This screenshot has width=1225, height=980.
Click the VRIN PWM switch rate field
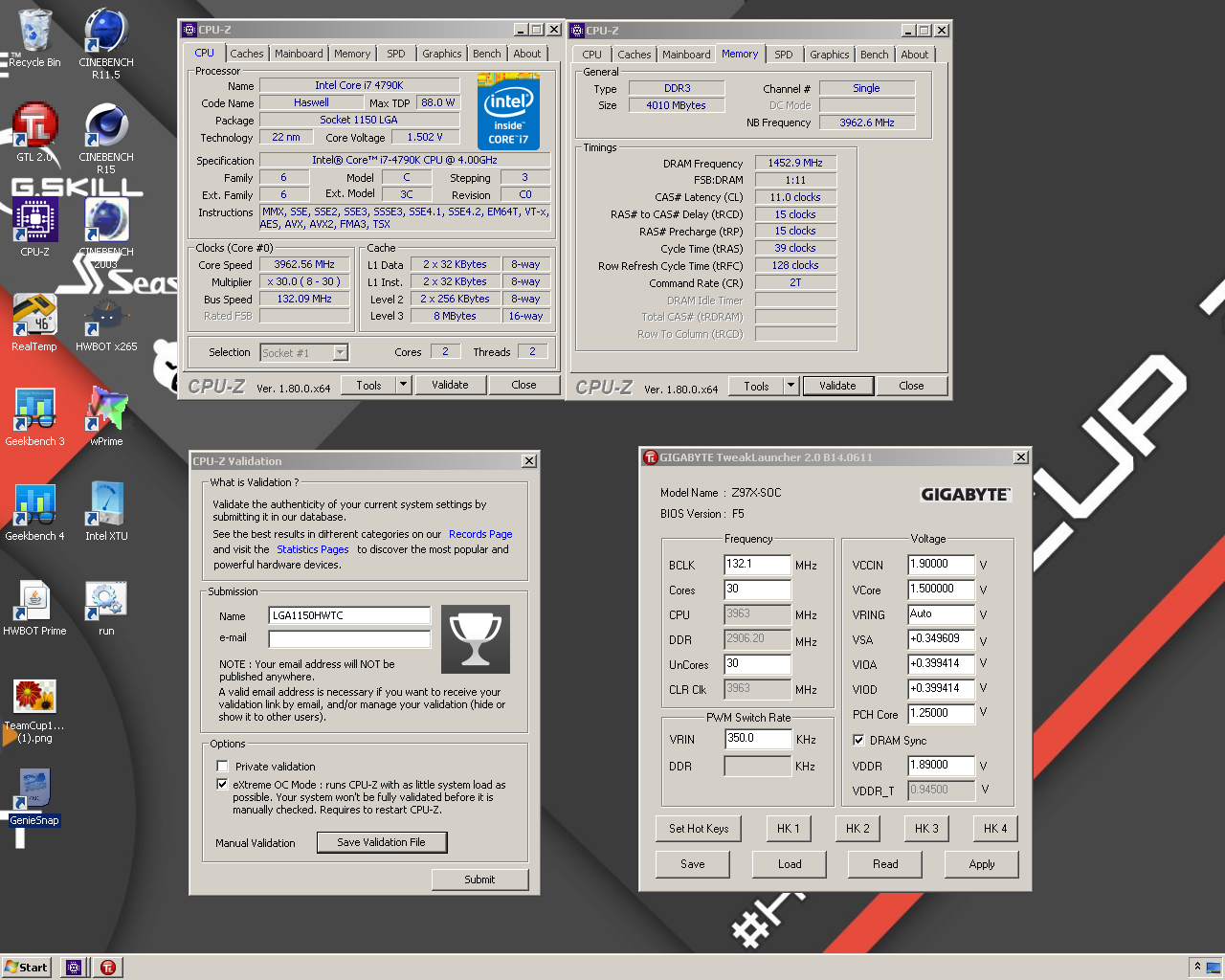click(757, 739)
